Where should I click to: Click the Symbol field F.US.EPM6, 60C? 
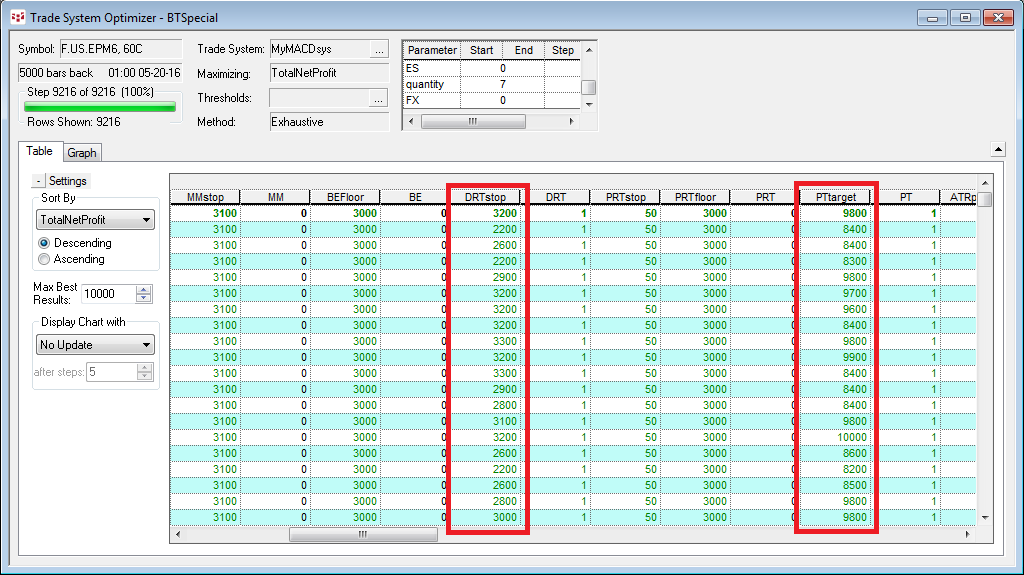point(121,49)
